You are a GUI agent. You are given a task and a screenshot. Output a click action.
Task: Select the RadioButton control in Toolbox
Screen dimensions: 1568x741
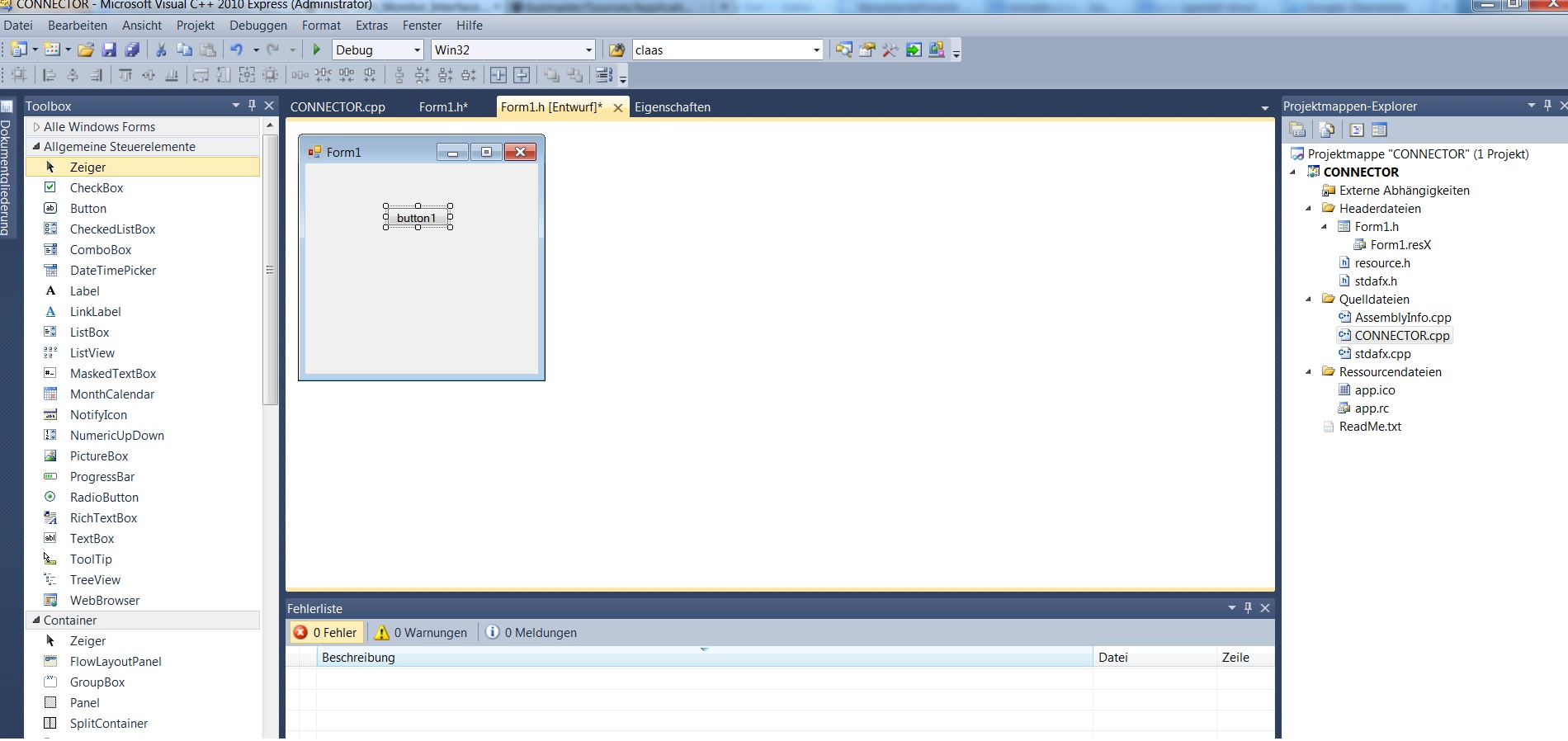(x=104, y=498)
